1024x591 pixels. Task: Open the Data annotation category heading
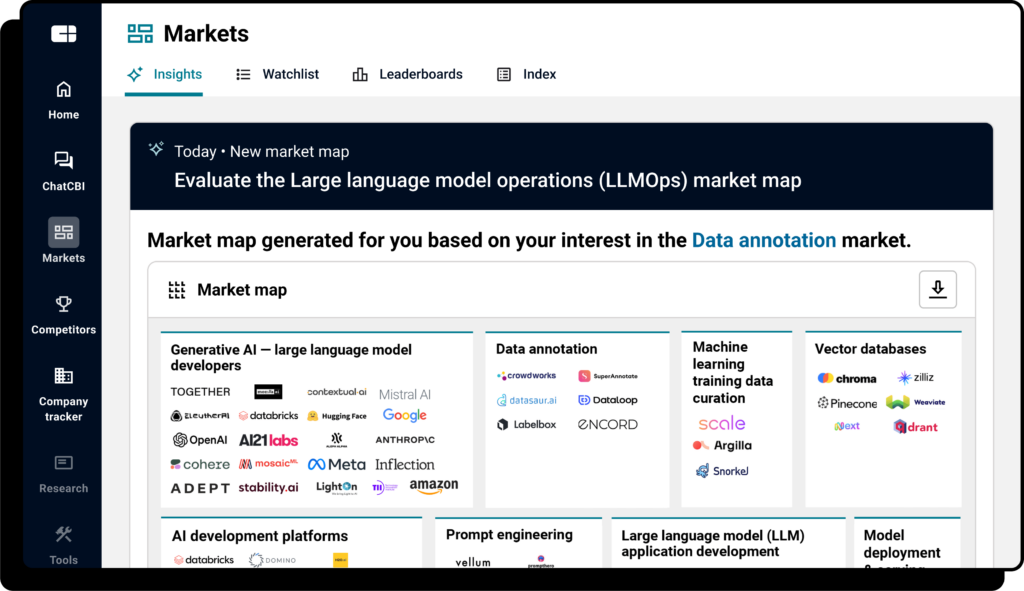point(546,349)
